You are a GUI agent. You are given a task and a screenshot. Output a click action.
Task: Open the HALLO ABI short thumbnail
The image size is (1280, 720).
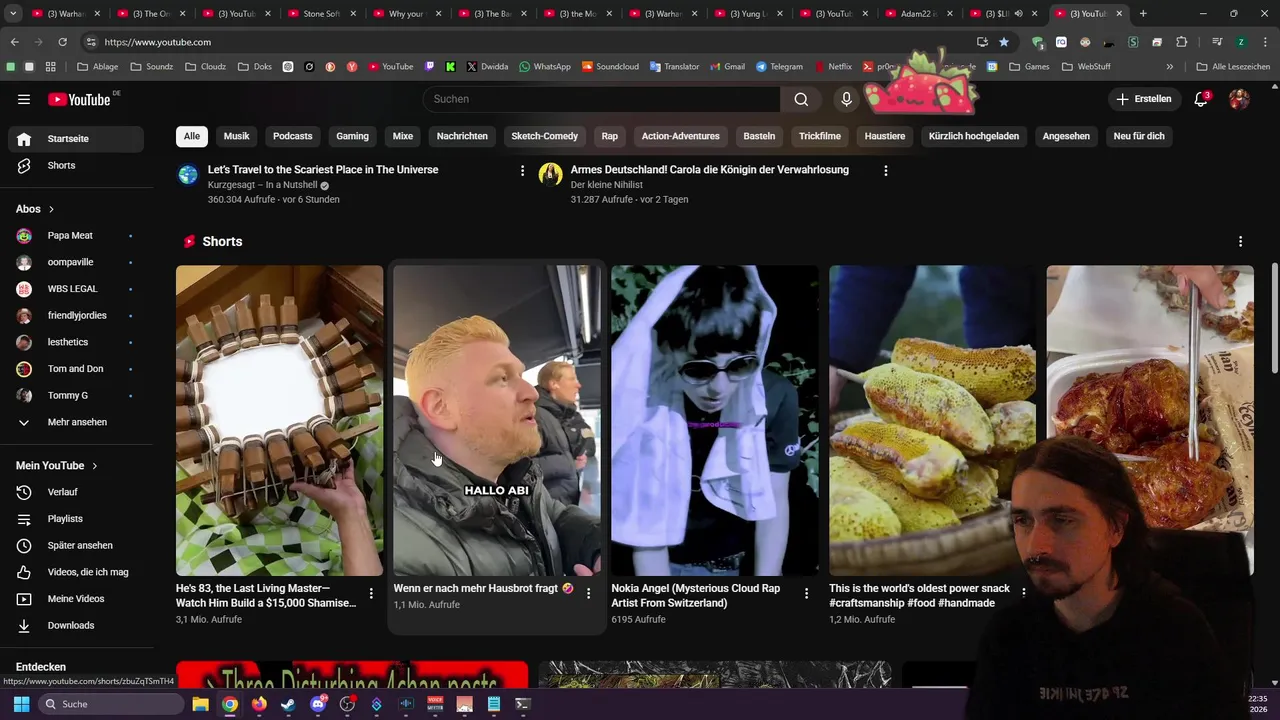(x=497, y=420)
